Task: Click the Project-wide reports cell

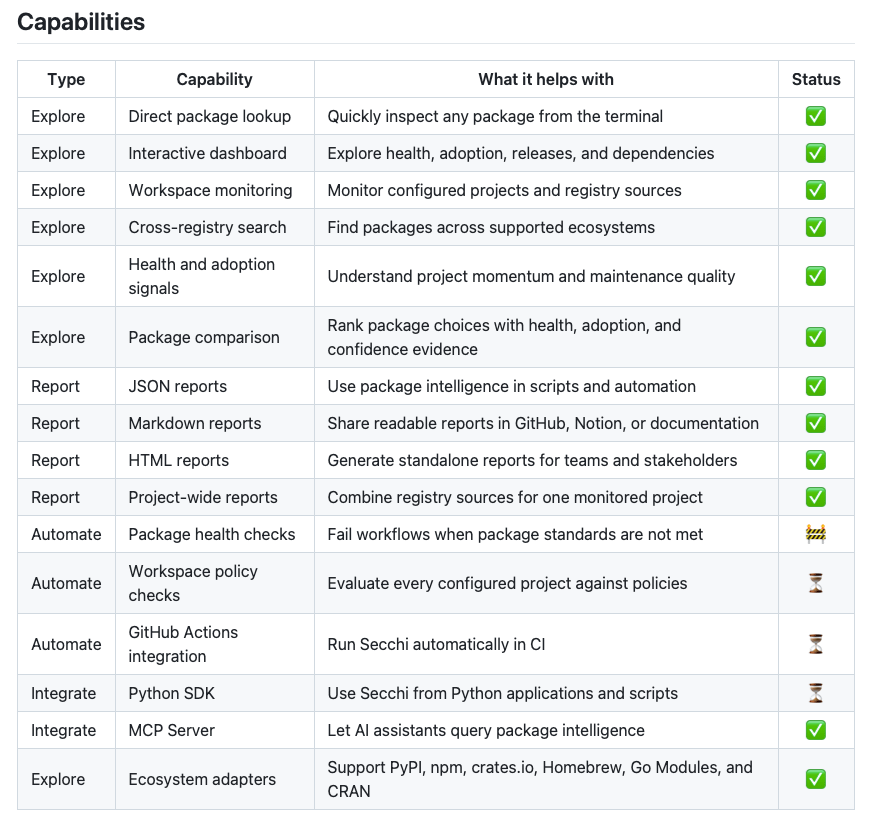Action: [x=215, y=497]
